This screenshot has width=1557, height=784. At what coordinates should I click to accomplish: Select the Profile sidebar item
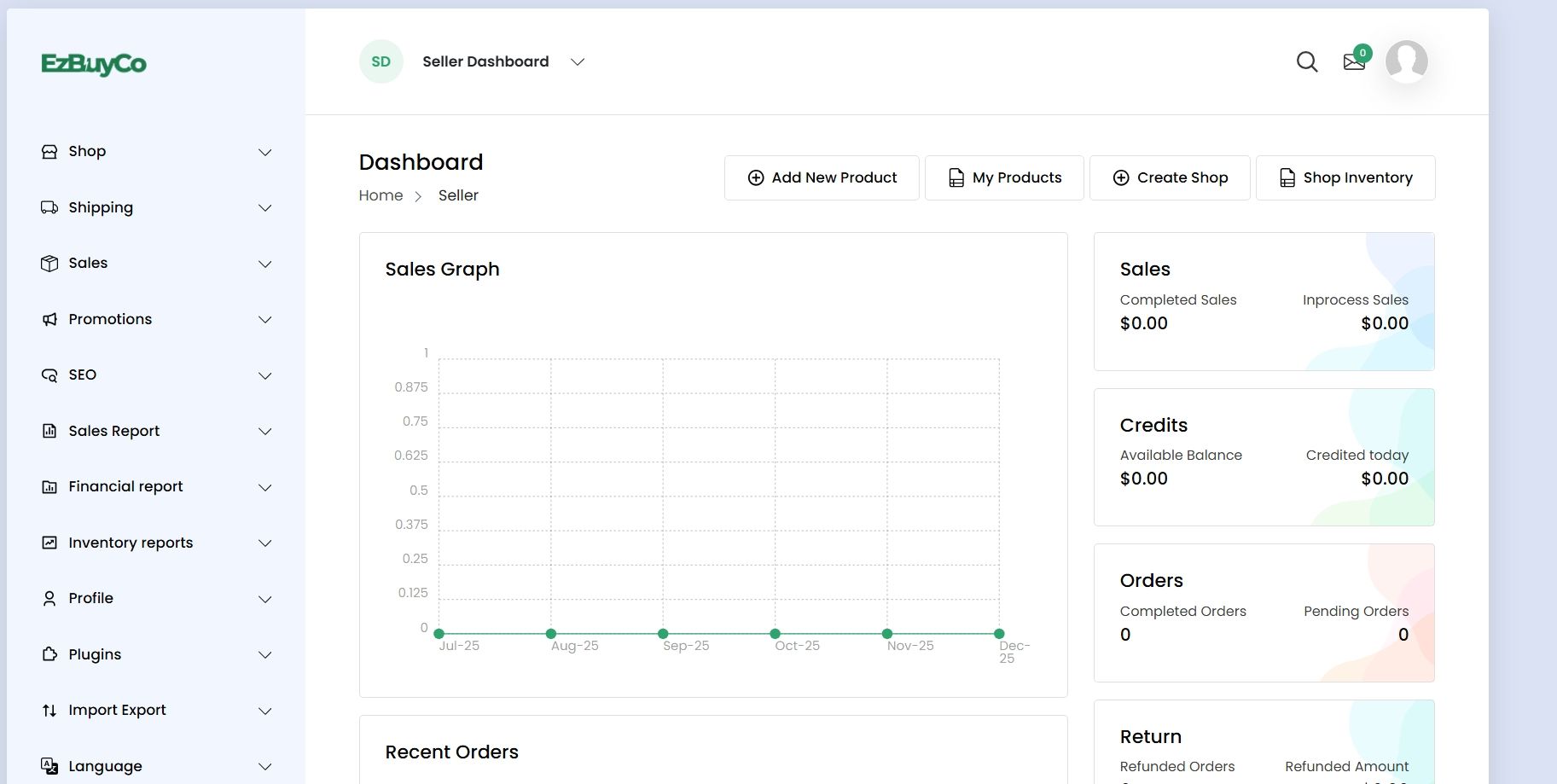[90, 598]
